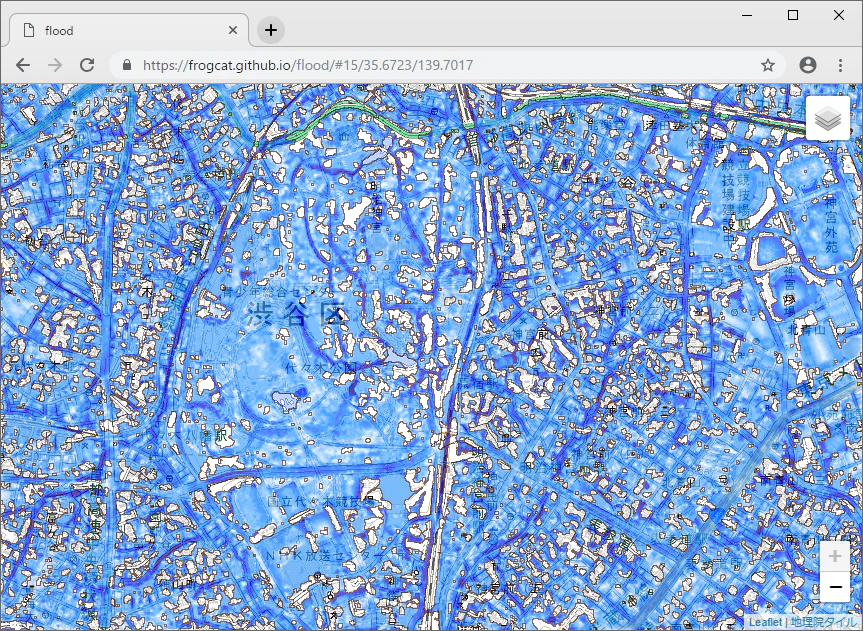Click the 渋谷区 label on the map

coord(296,314)
